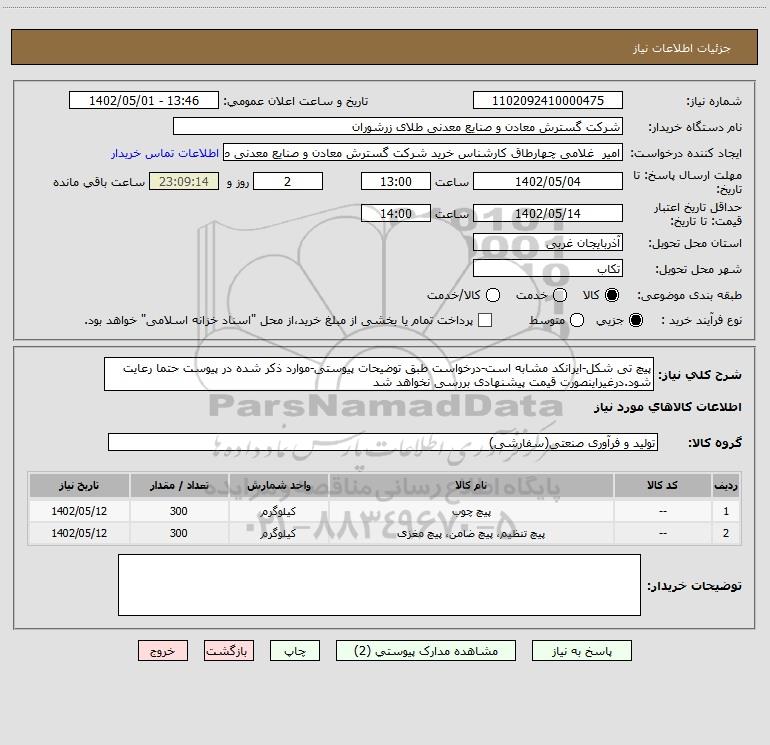The image size is (770, 745).
Task: Click the کد کالا column header
Action: 662,485
